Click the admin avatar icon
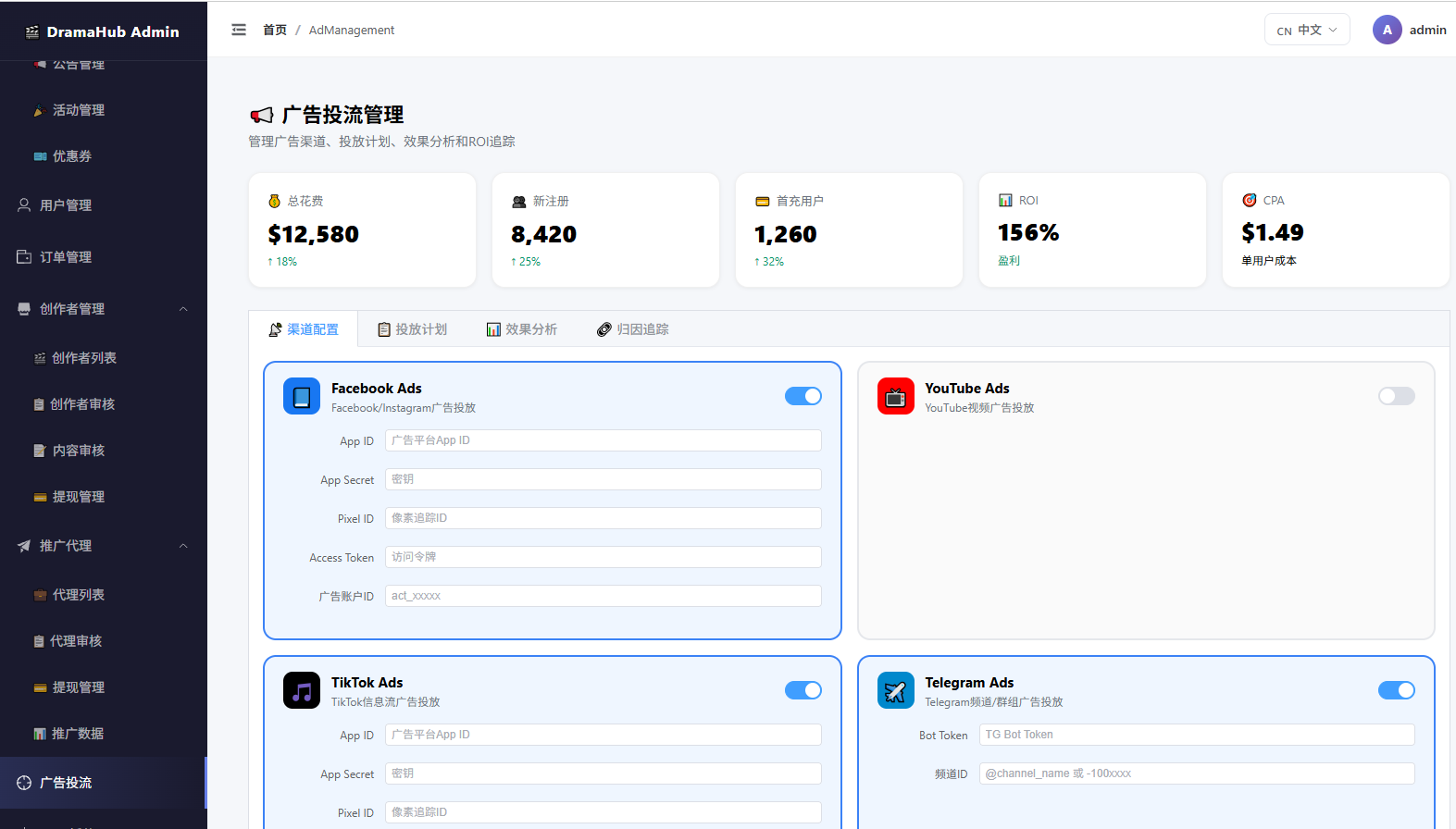This screenshot has height=829, width=1456. pos(1387,30)
